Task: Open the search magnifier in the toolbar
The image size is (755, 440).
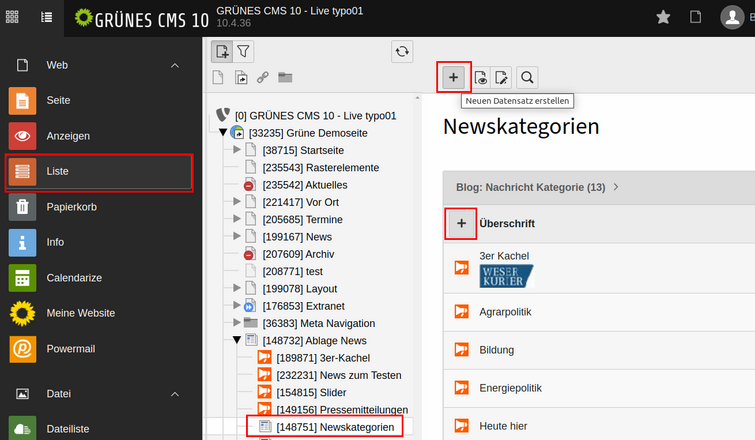Action: click(527, 78)
